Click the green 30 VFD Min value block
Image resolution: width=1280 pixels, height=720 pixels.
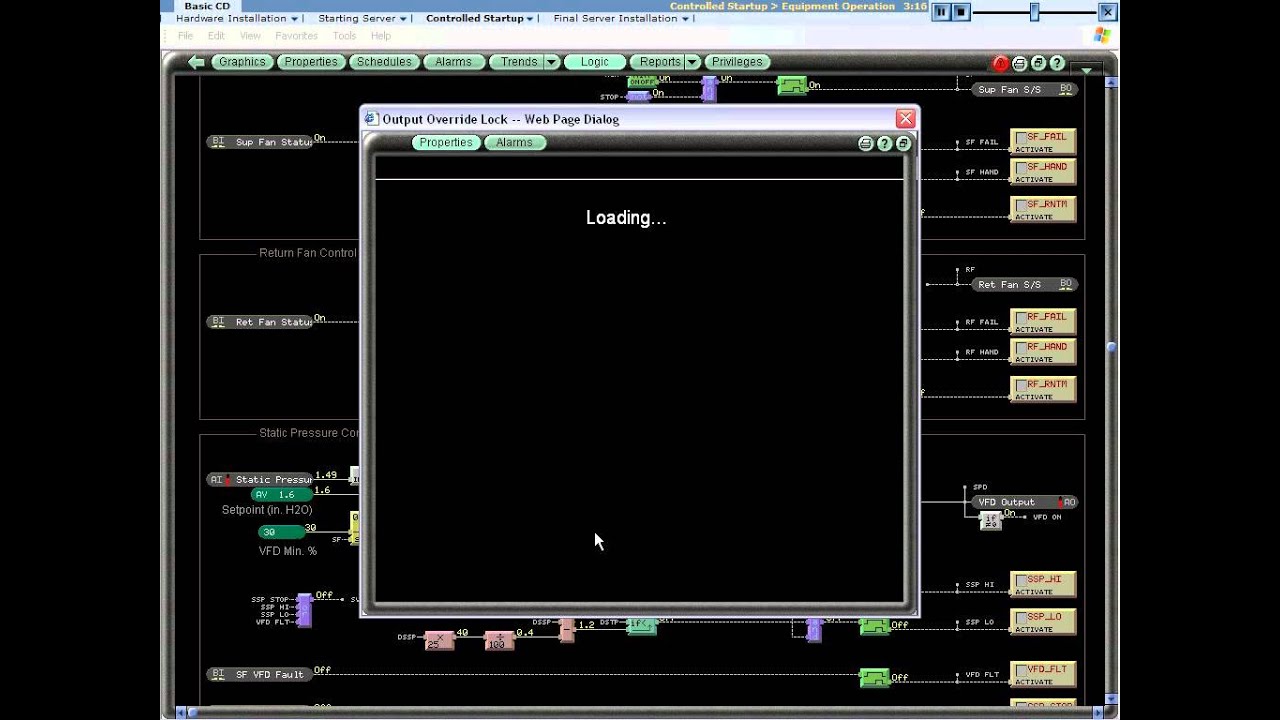pyautogui.click(x=281, y=532)
